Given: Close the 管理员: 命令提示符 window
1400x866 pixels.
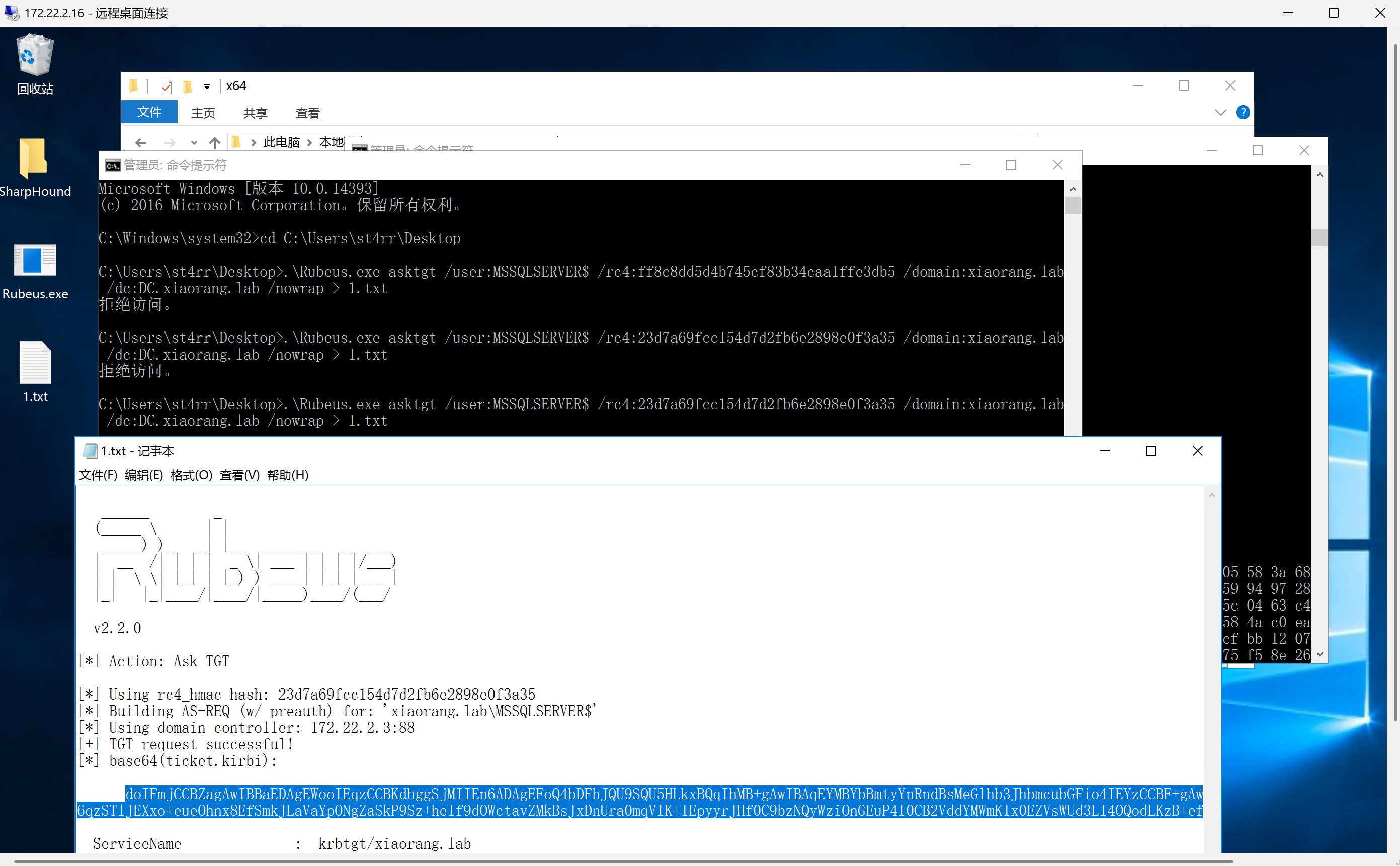Looking at the screenshot, I should 1057,165.
